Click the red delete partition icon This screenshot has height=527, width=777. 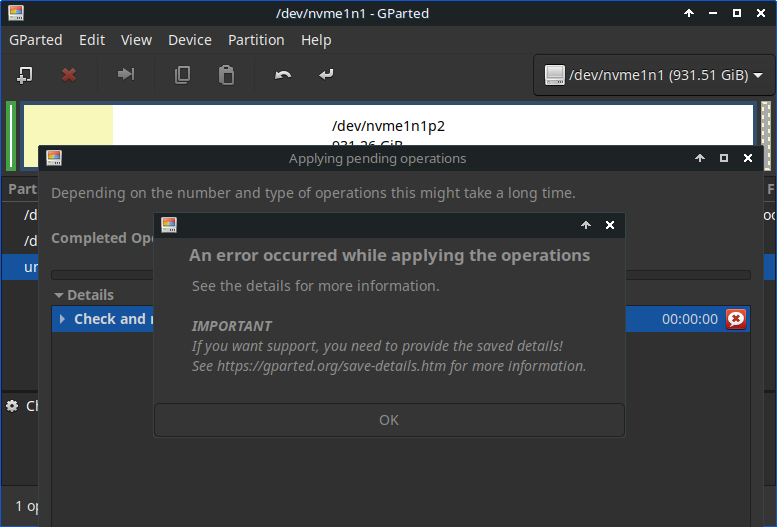pyautogui.click(x=69, y=75)
